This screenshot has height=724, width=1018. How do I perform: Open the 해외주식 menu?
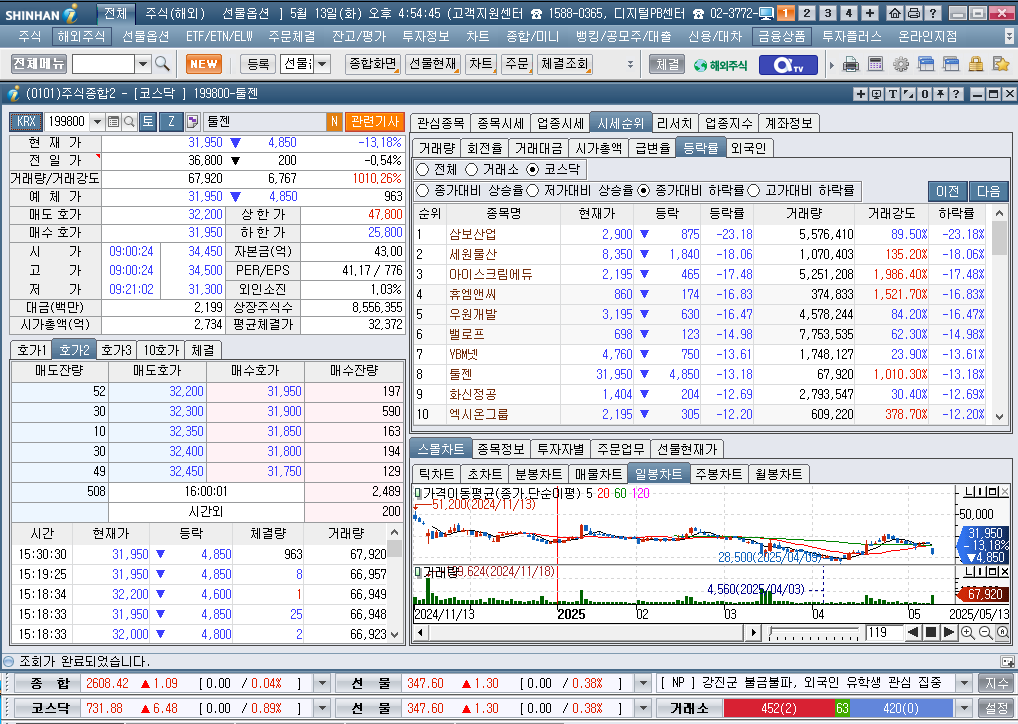click(81, 36)
